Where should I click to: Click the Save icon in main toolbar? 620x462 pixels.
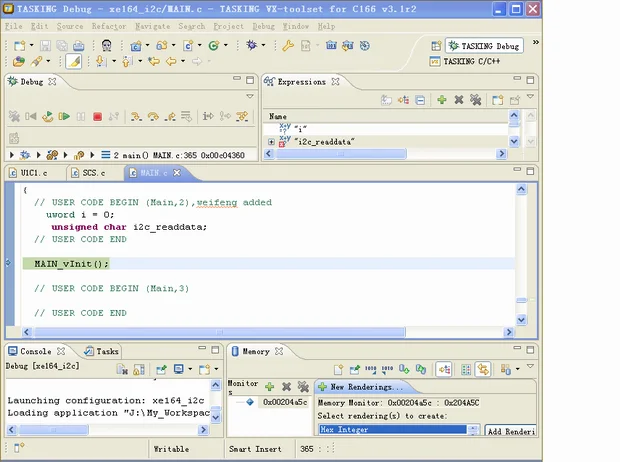45,46
